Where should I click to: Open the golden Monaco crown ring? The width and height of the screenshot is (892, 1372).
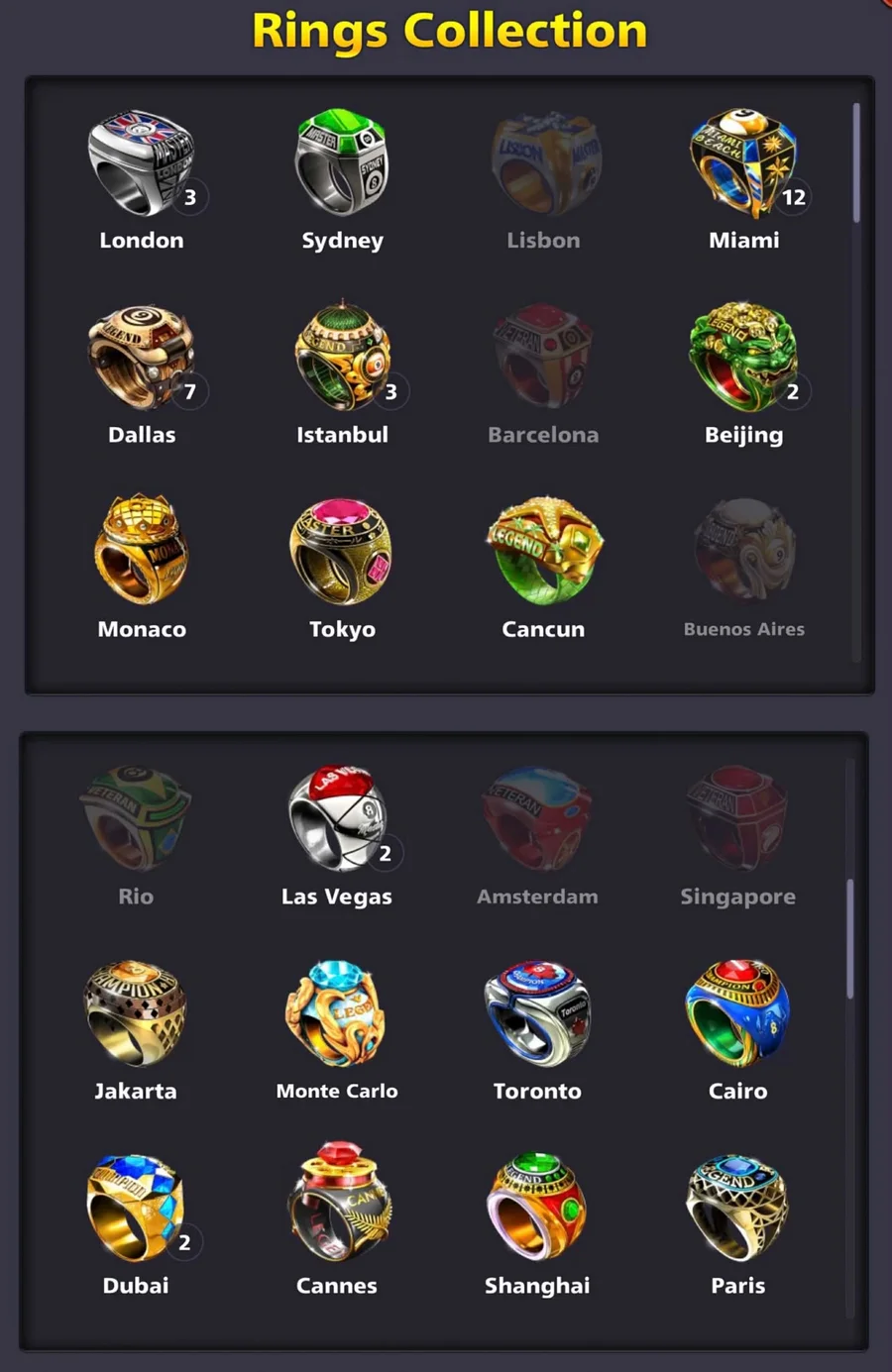141,550
